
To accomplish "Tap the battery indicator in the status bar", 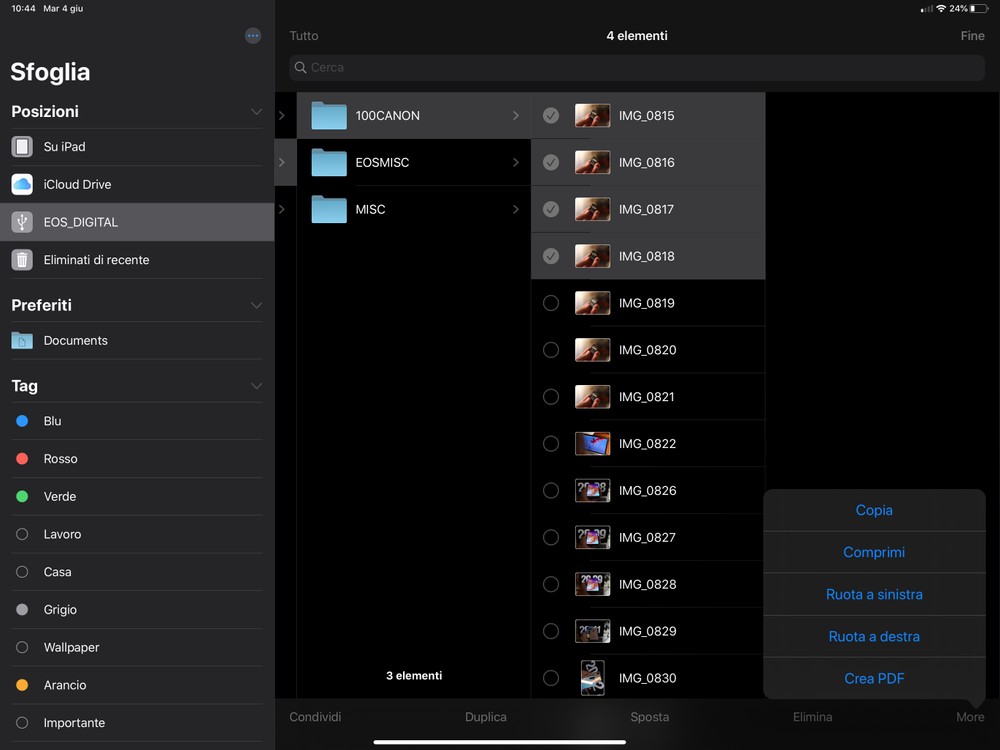I will (979, 8).
